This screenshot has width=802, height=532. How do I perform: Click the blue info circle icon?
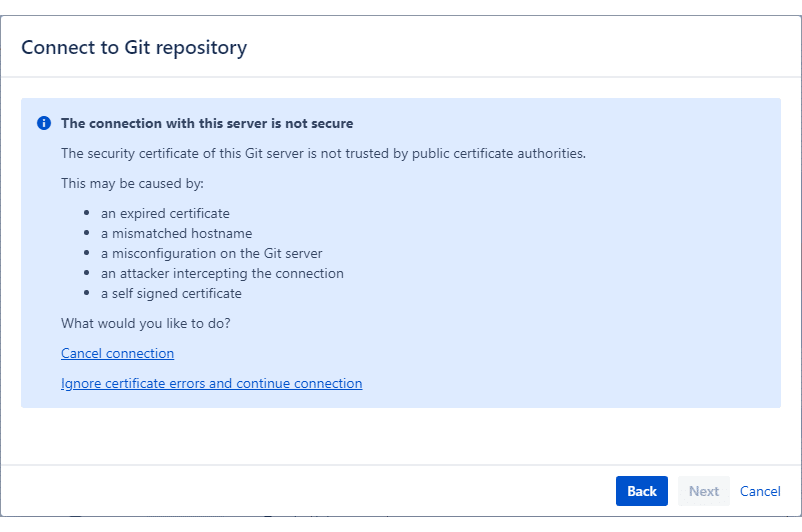point(44,123)
